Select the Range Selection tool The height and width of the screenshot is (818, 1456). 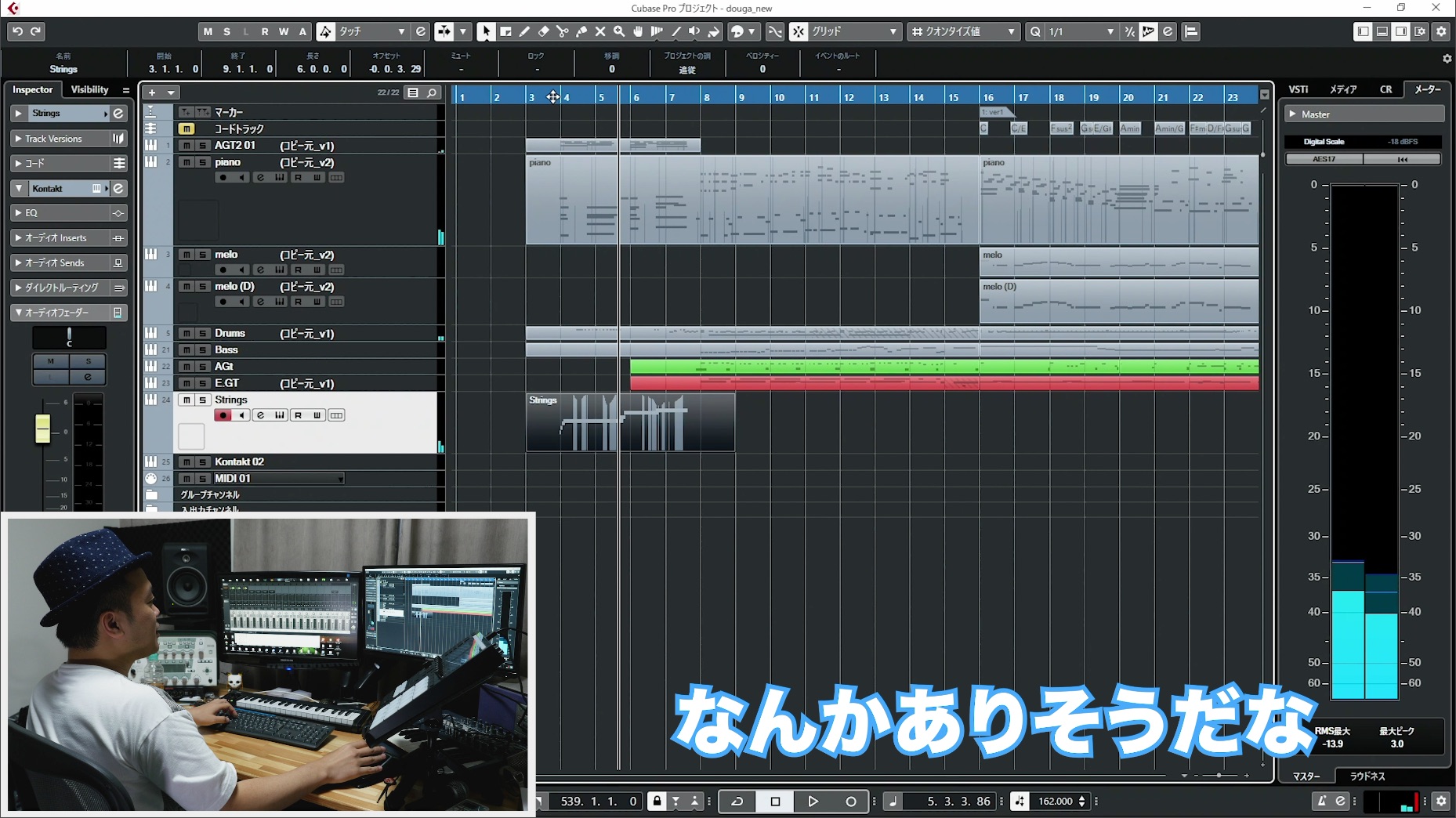505,31
